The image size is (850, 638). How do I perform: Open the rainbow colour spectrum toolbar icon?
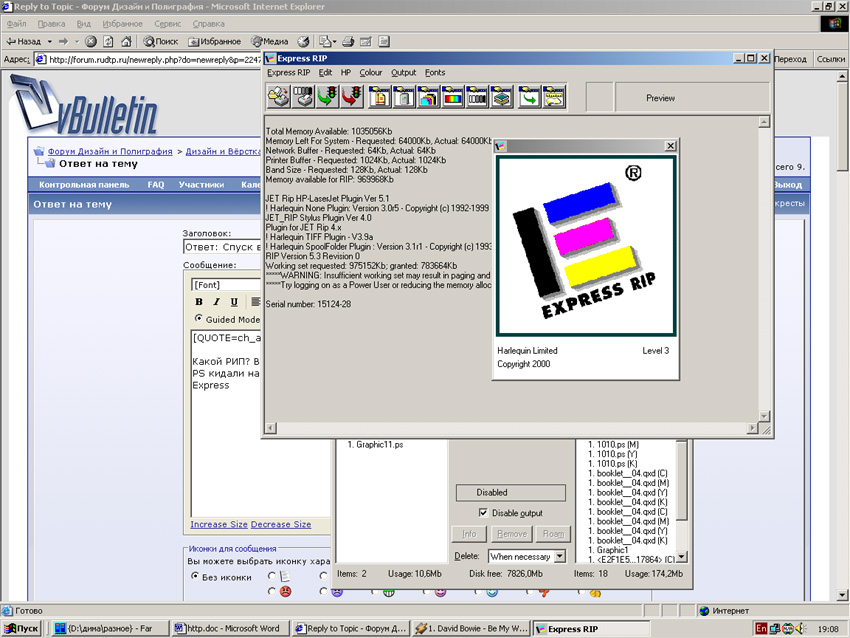[453, 96]
